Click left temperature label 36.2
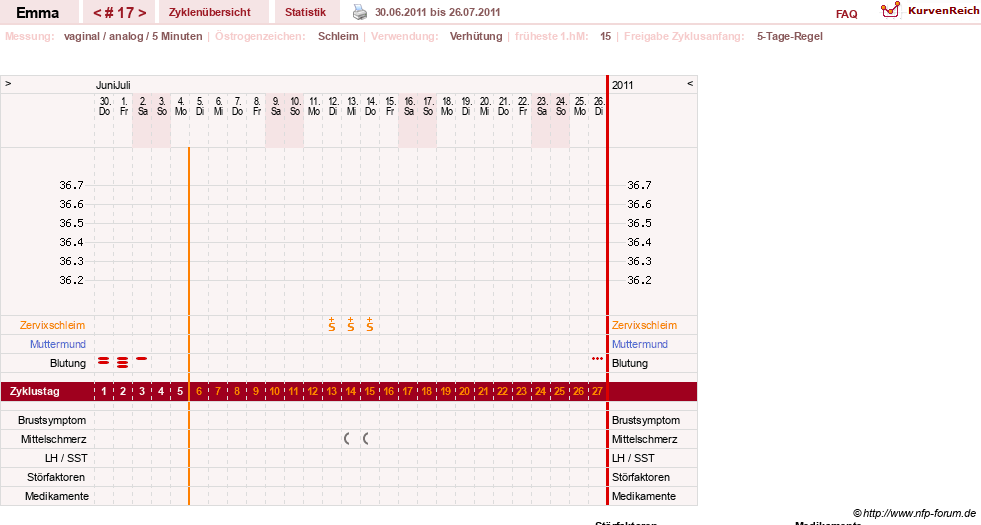This screenshot has height=525, width=981. (71, 280)
